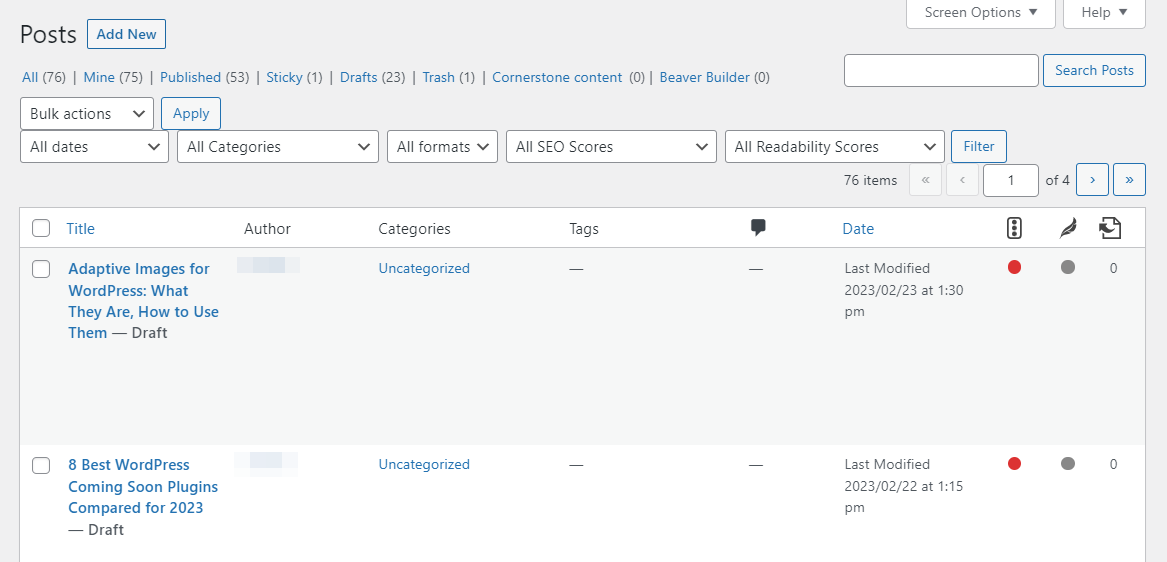The height and width of the screenshot is (562, 1167).
Task: Click the search posts text field
Action: coord(941,71)
